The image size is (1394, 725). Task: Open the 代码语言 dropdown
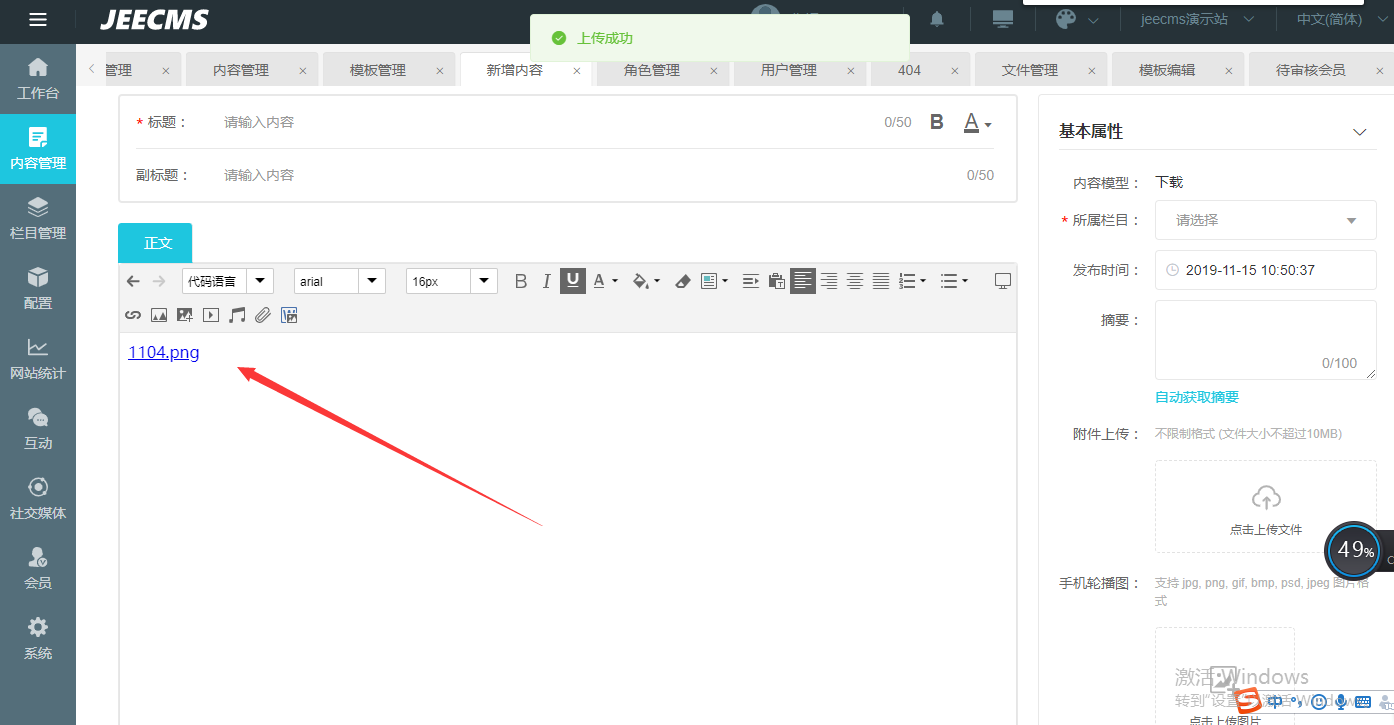(227, 281)
